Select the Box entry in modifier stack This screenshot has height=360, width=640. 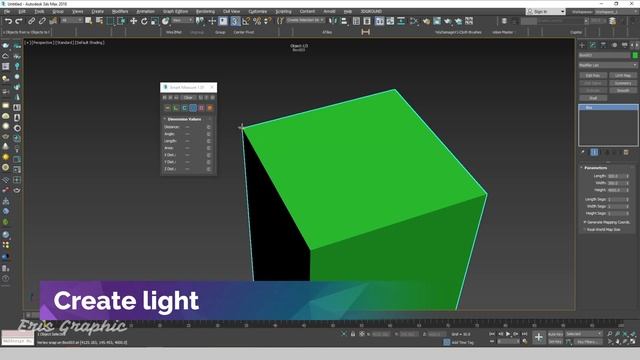click(608, 107)
